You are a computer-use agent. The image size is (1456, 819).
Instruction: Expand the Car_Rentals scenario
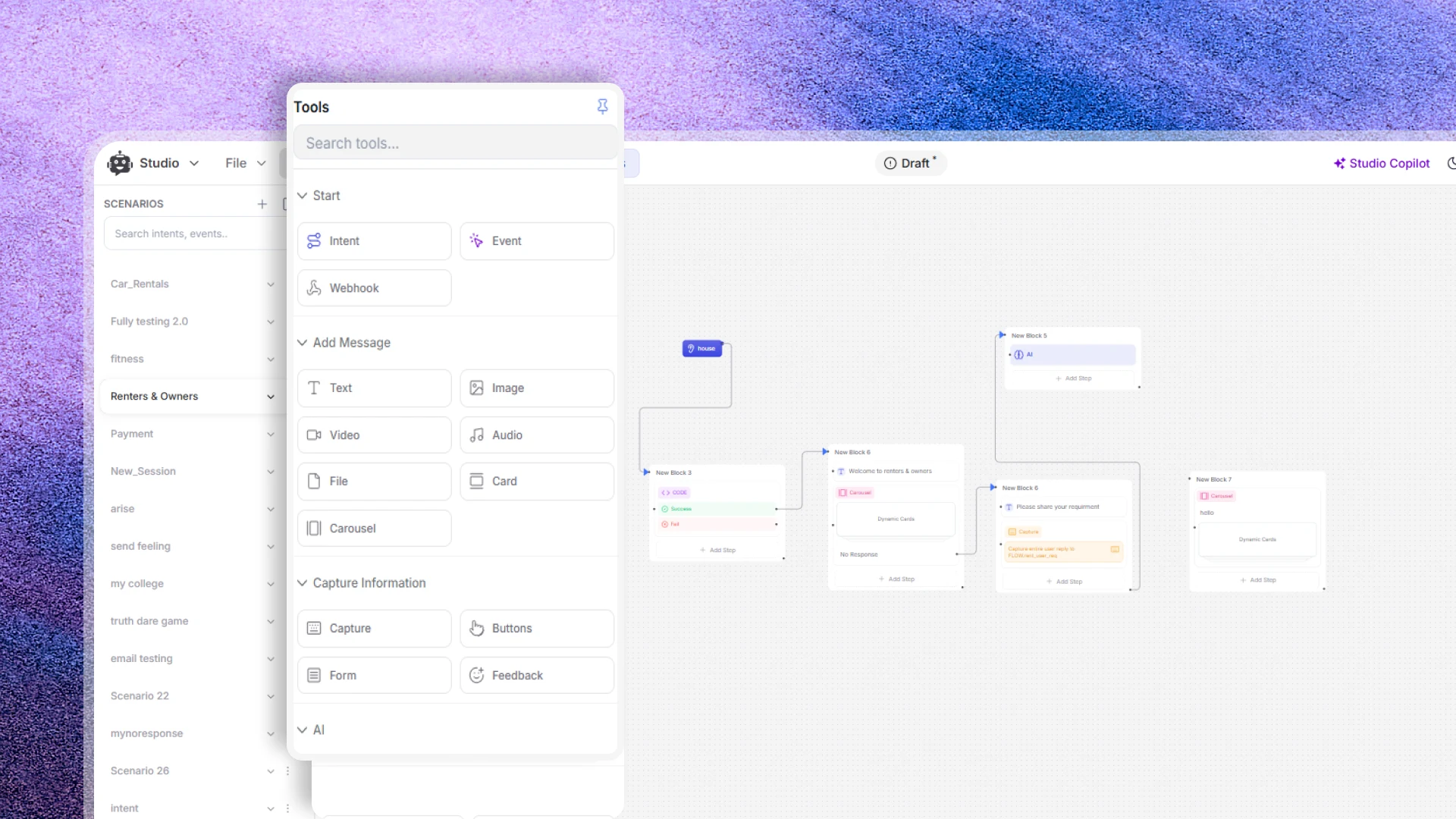tap(270, 284)
